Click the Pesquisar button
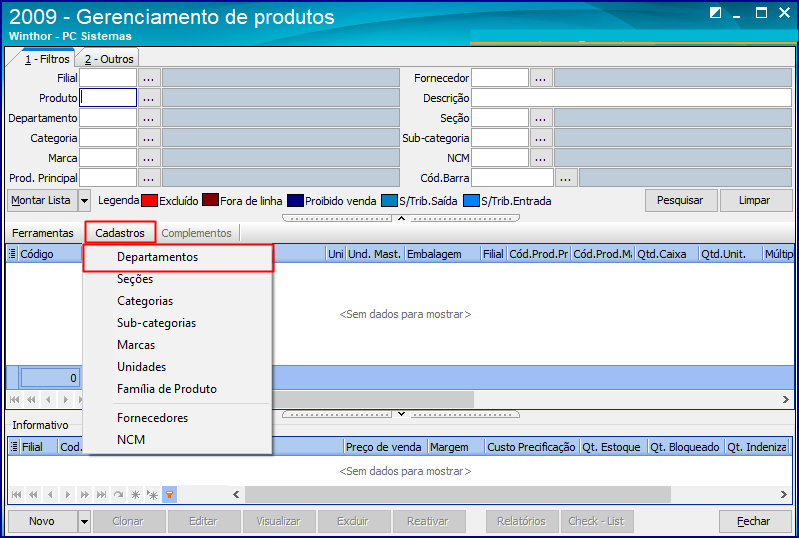This screenshot has width=799, height=538. [x=681, y=201]
